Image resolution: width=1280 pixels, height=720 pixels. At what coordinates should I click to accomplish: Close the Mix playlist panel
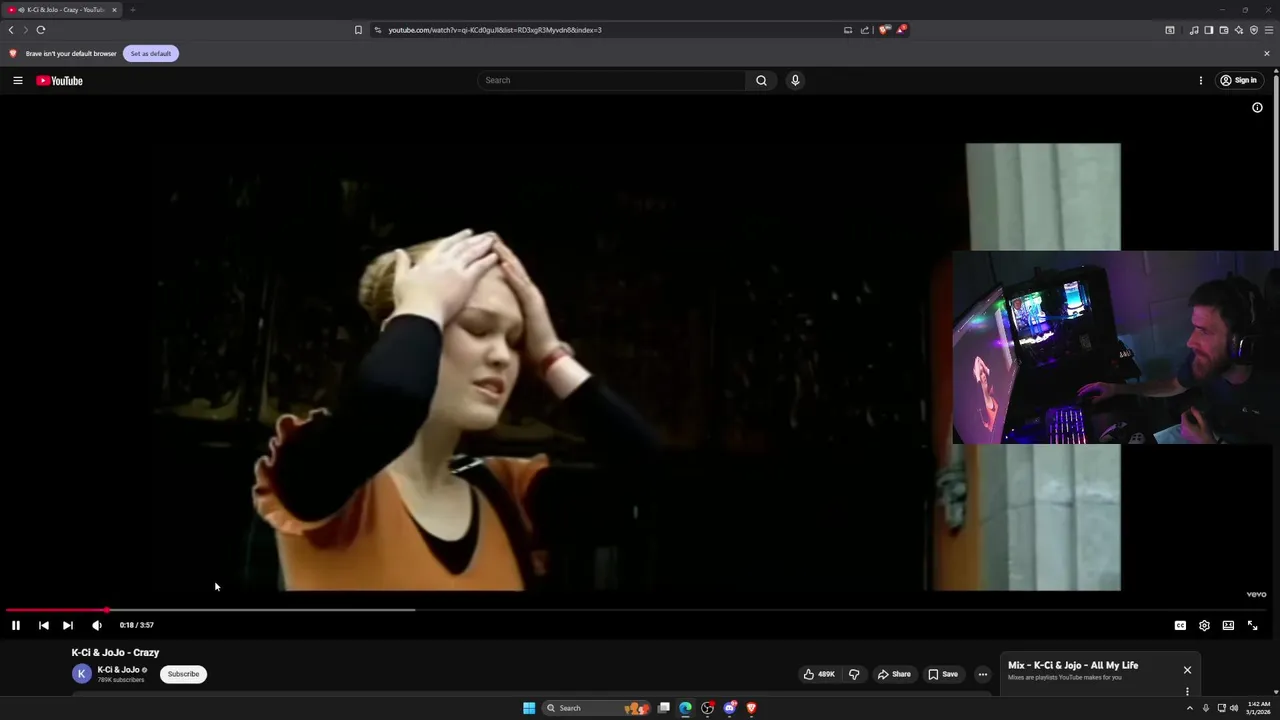point(1187,670)
